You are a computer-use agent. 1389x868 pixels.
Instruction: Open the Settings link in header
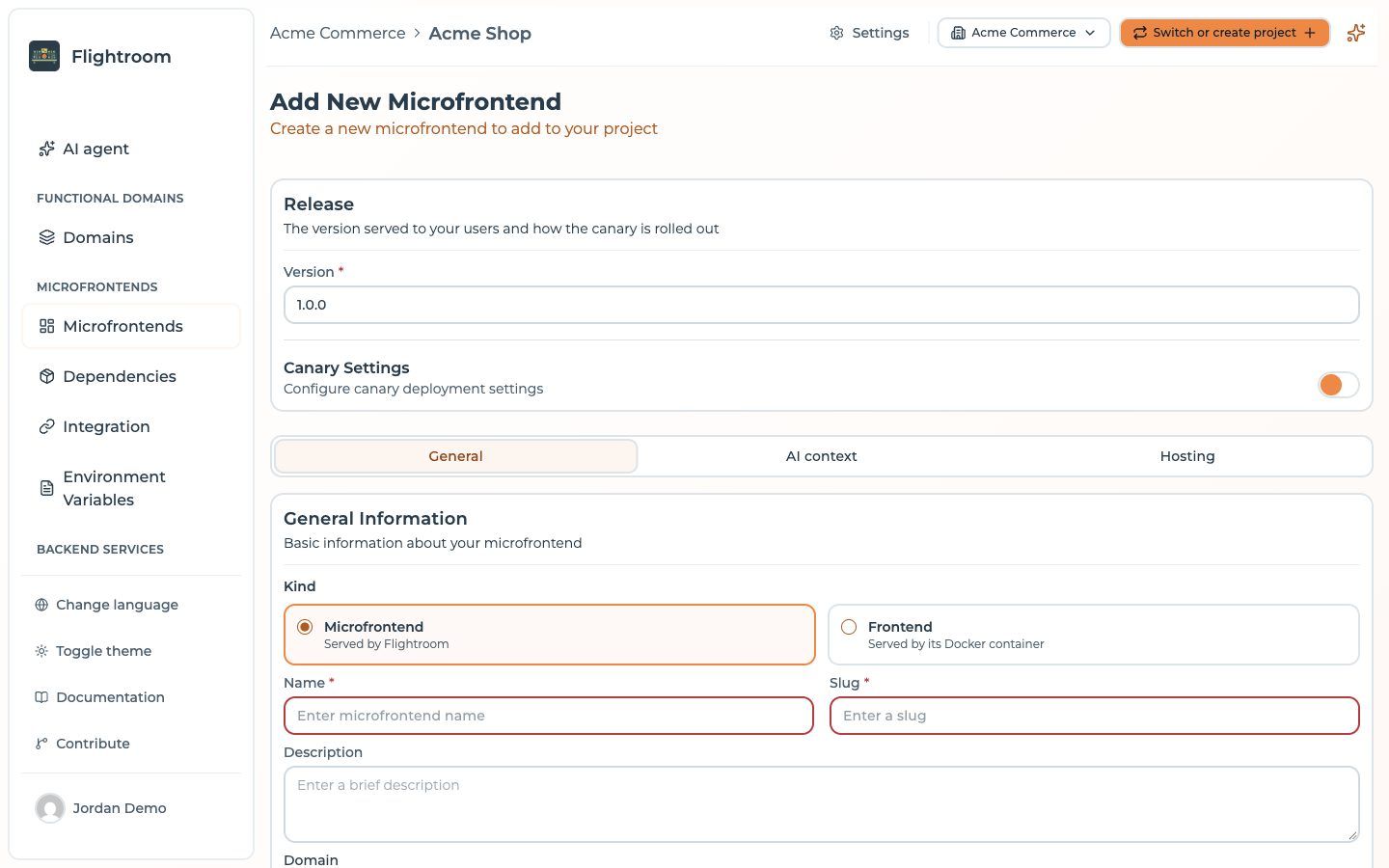[x=869, y=33]
